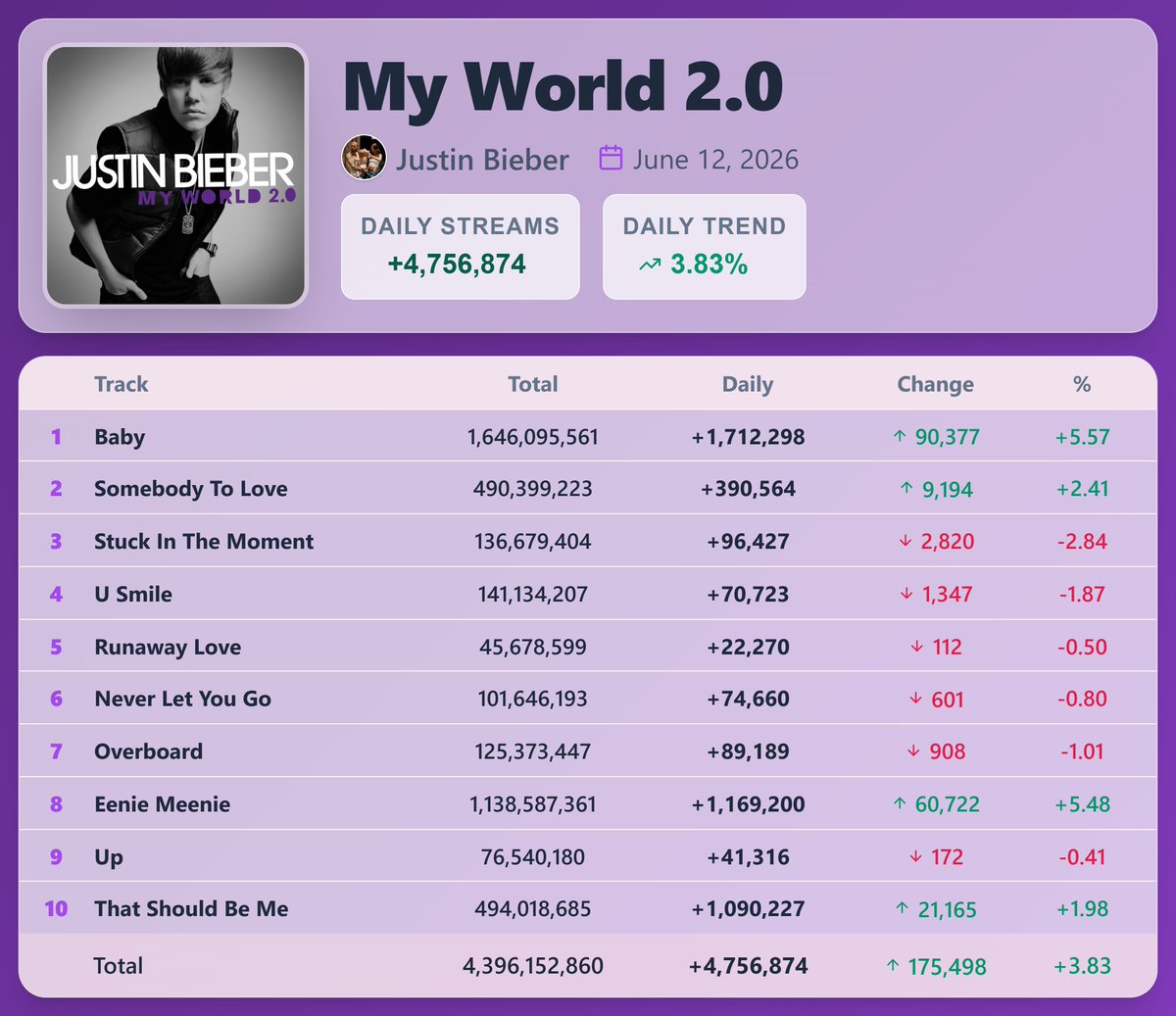
Task: Select the Overboard track
Action: pyautogui.click(x=149, y=751)
